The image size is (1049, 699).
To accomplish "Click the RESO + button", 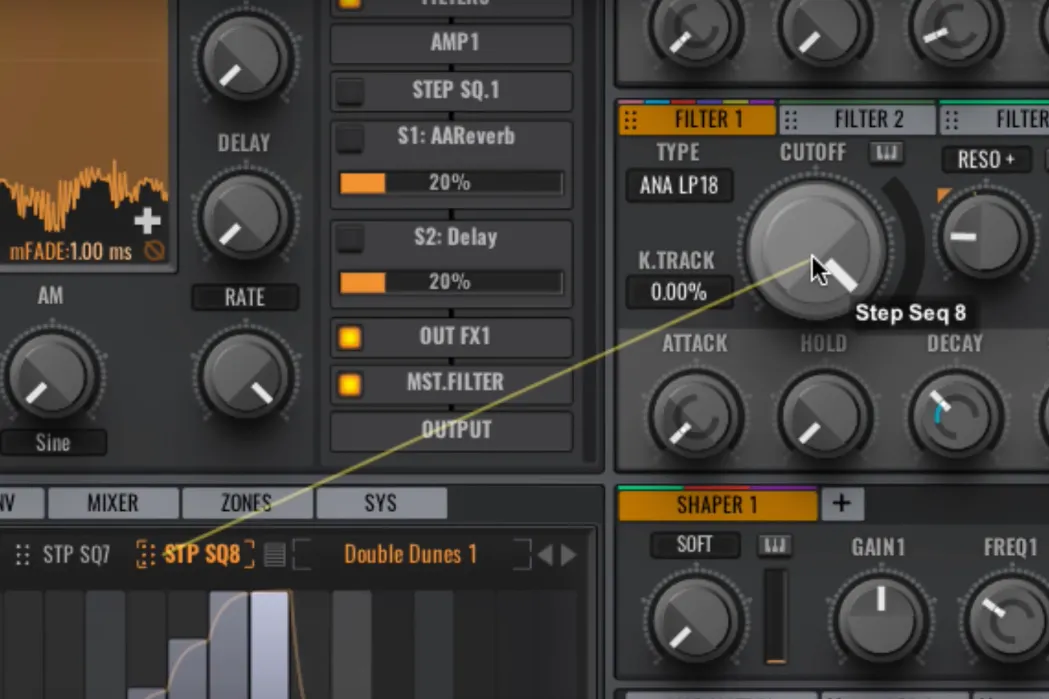I will (x=985, y=160).
